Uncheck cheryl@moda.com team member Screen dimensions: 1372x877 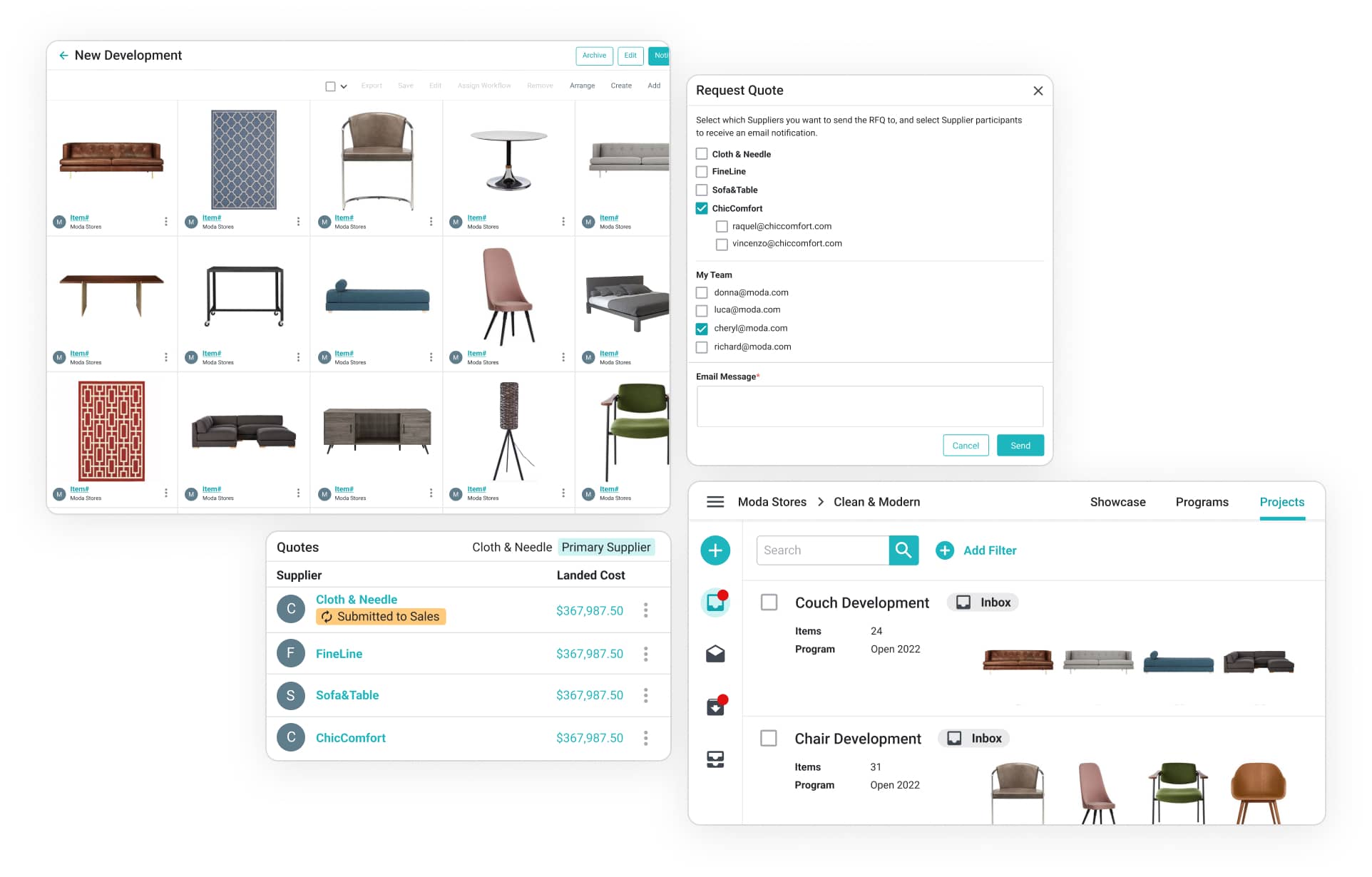(x=702, y=329)
